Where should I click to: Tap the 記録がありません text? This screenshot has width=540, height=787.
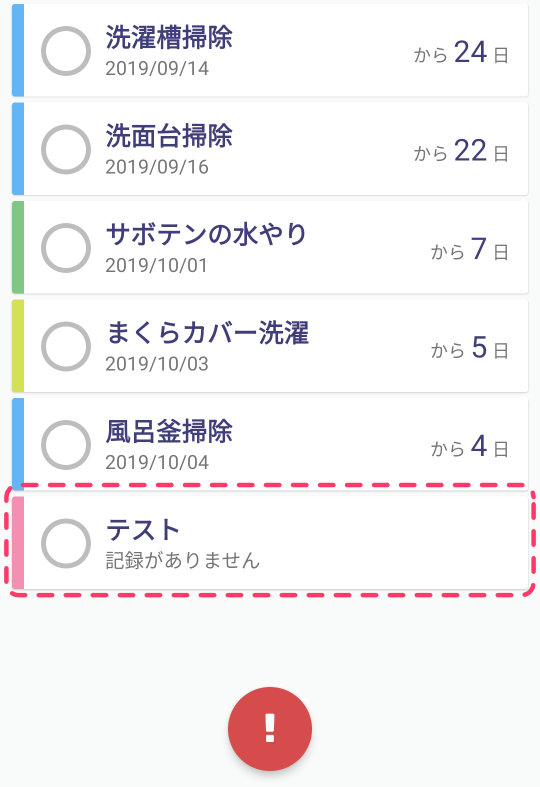coord(183,560)
